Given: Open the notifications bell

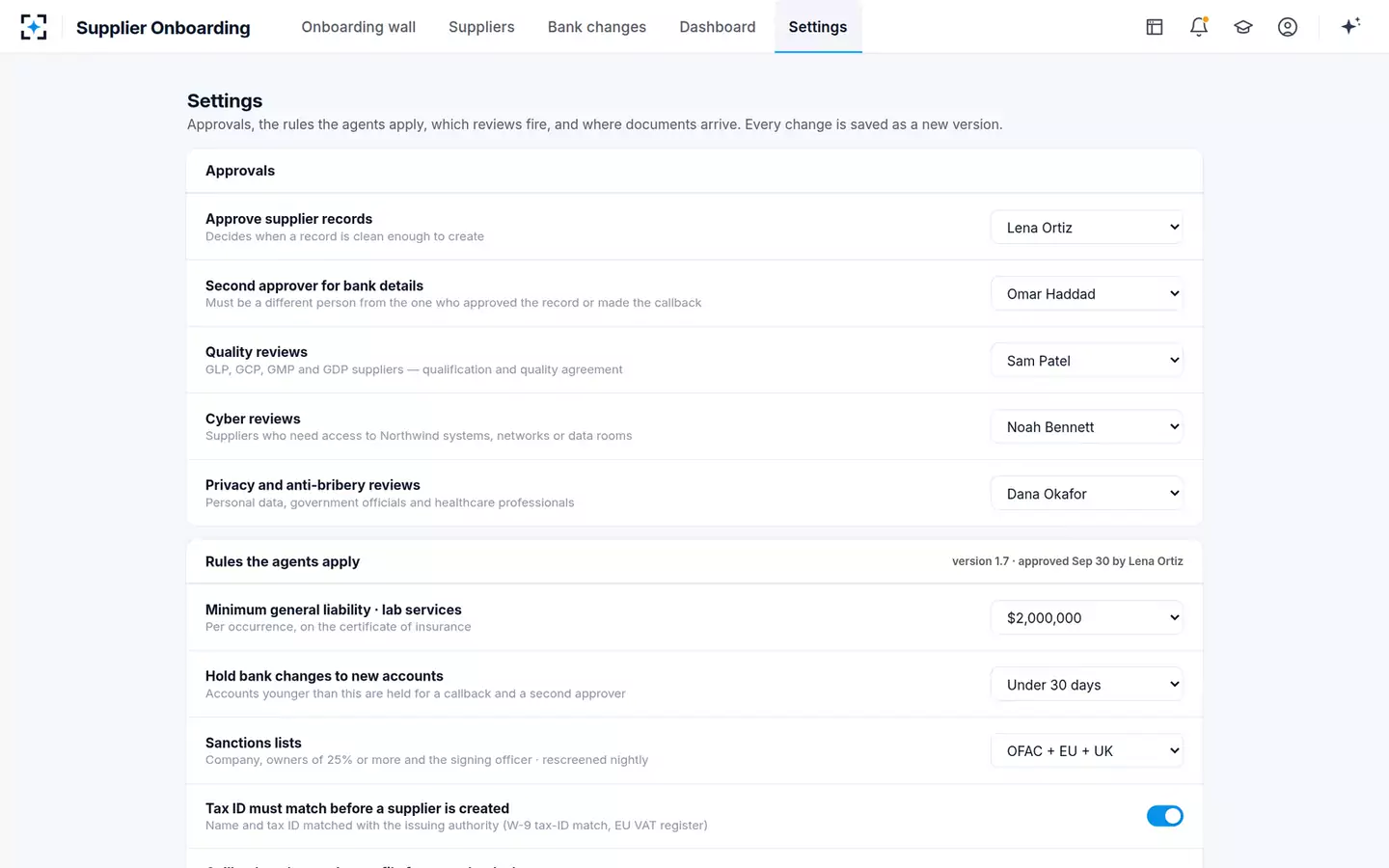Looking at the screenshot, I should 1199,27.
